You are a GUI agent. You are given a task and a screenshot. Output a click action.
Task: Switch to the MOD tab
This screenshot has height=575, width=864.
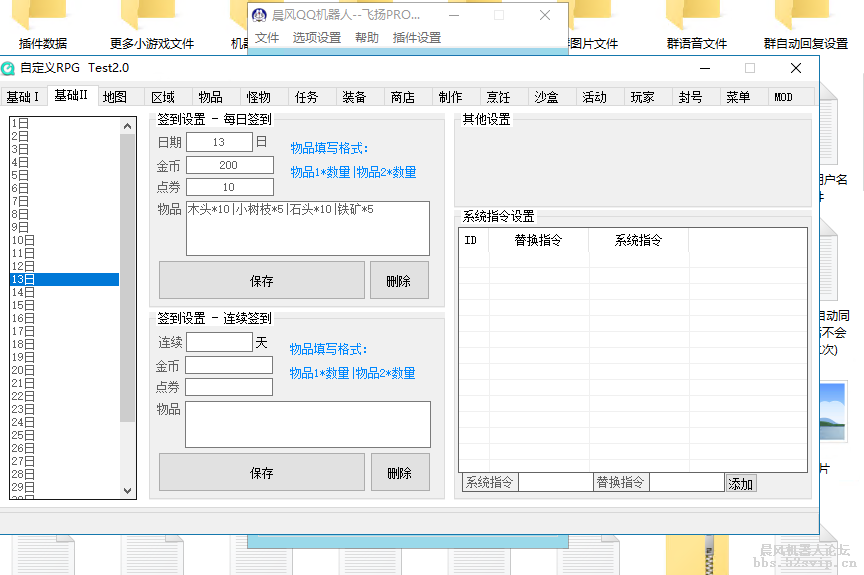point(791,97)
